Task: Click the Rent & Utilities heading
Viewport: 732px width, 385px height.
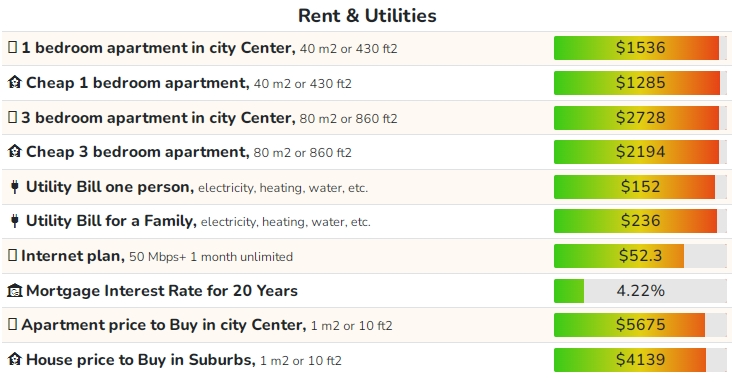Action: point(367,15)
